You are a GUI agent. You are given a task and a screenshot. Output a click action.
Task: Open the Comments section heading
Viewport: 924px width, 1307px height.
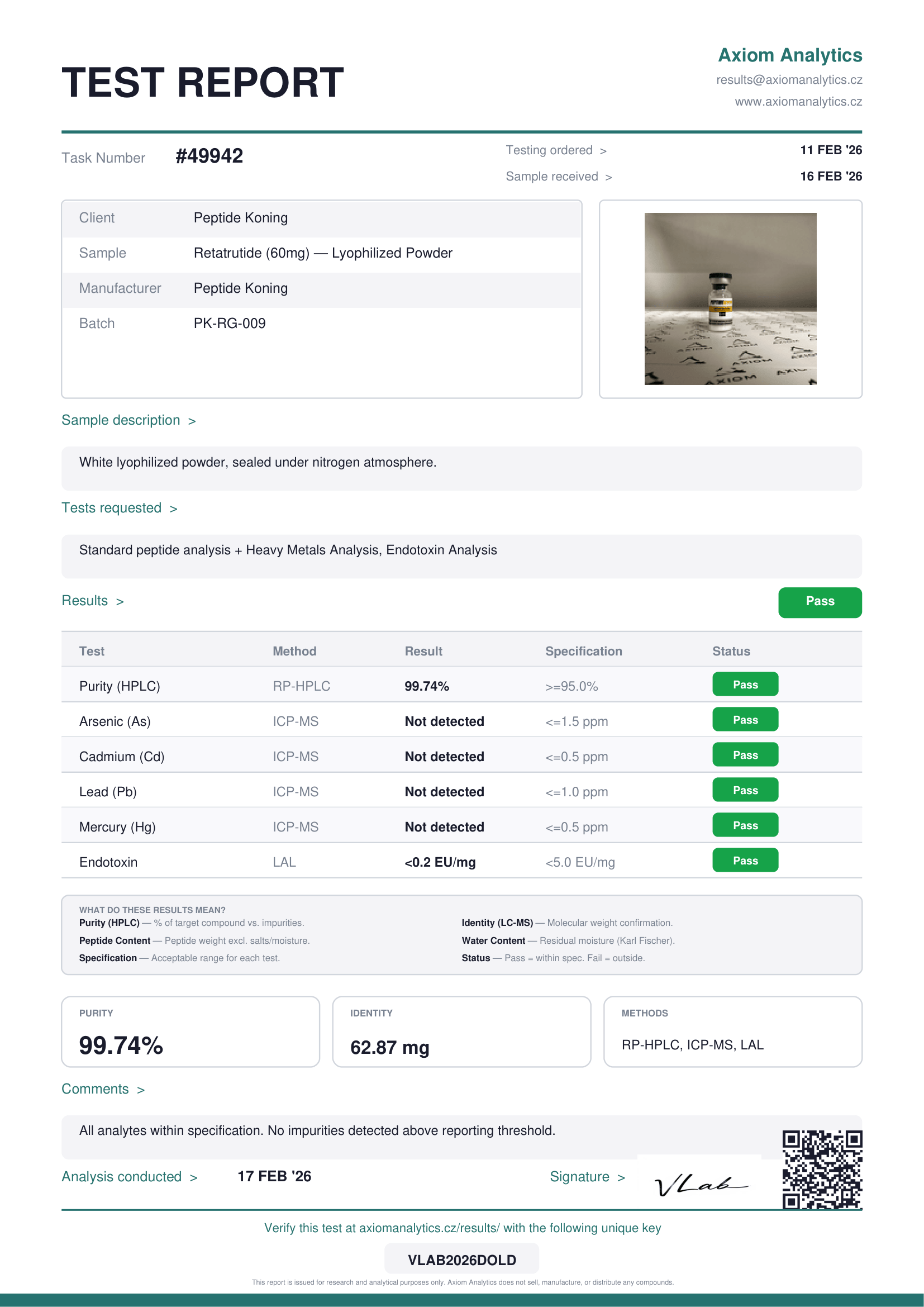[x=103, y=1089]
